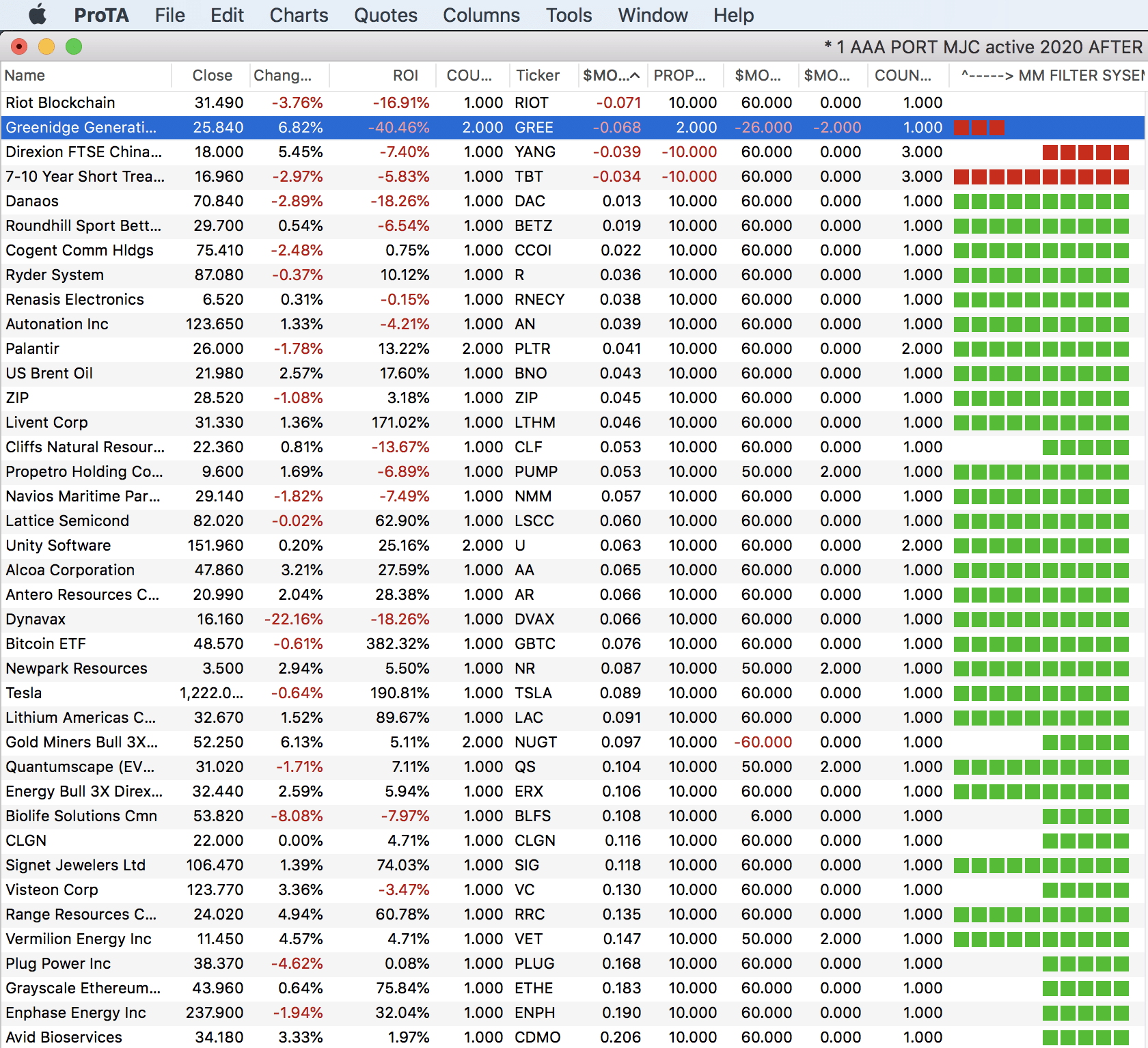Click the Close column header

[x=212, y=76]
